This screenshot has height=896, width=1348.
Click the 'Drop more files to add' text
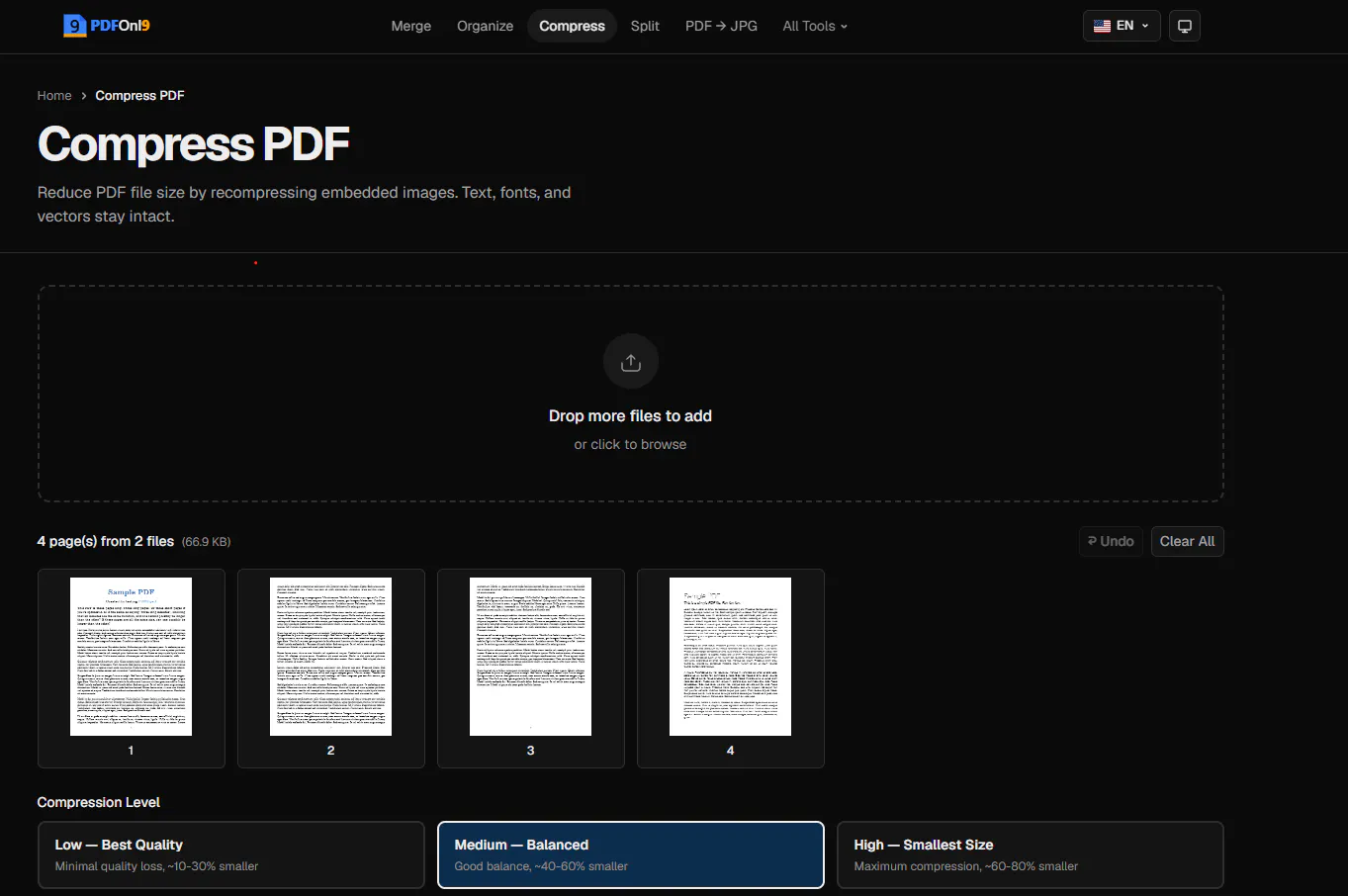630,416
